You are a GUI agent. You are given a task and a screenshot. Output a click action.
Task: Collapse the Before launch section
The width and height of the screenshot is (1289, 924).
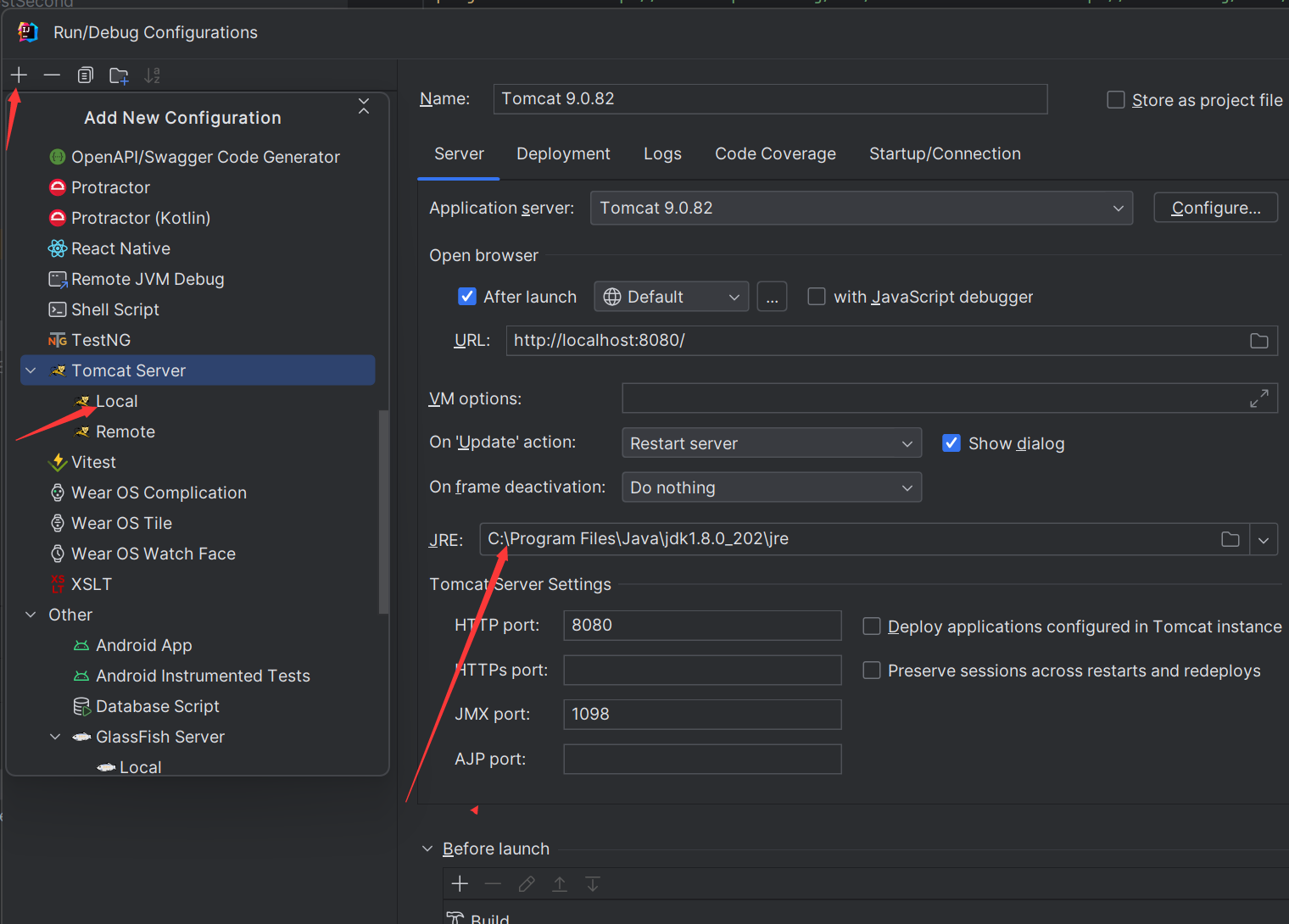point(427,849)
